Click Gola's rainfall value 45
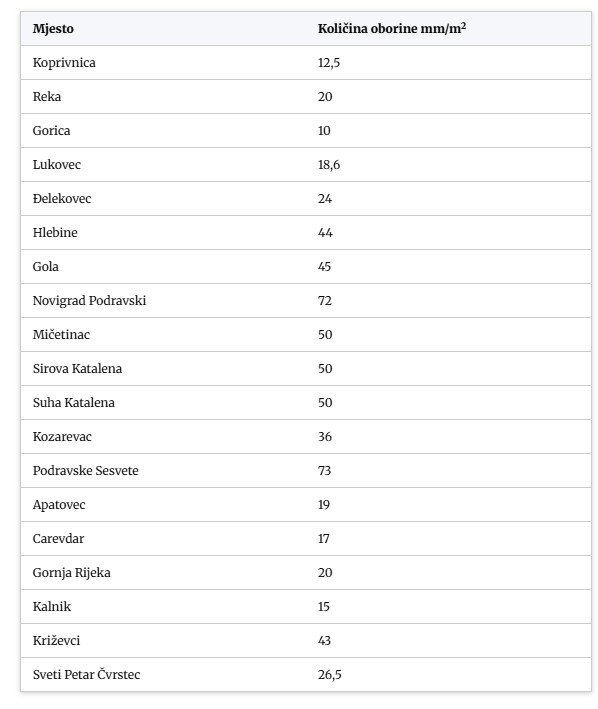Image resolution: width=598 pixels, height=709 pixels. 324,266
